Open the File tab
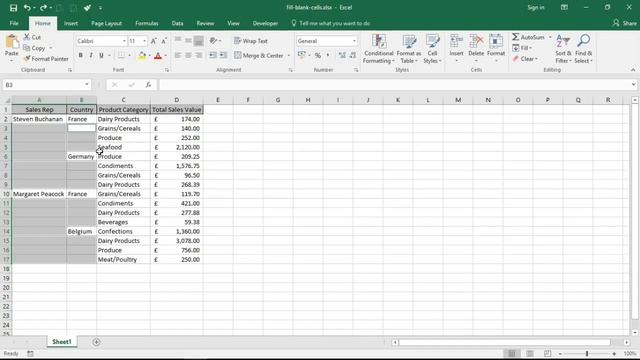The image size is (640, 360). tap(14, 23)
